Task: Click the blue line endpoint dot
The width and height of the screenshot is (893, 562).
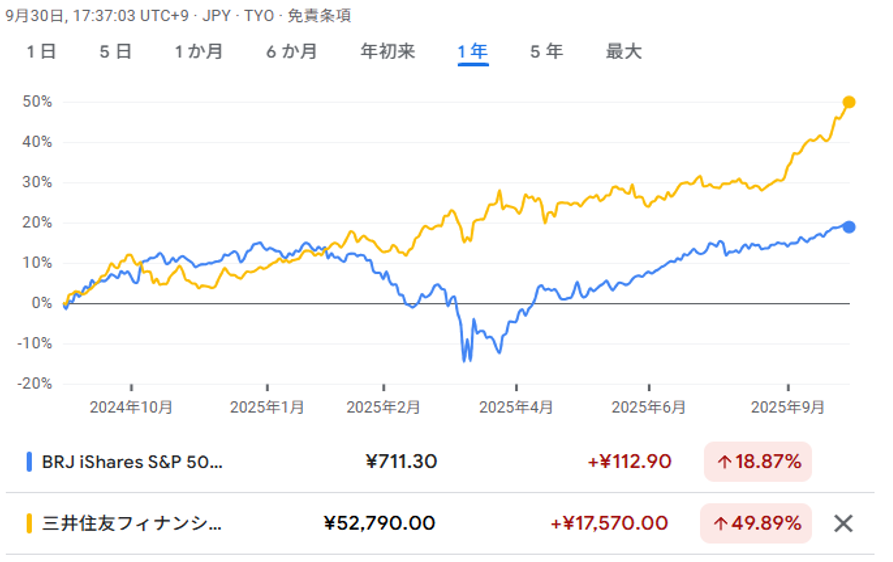Action: point(849,227)
